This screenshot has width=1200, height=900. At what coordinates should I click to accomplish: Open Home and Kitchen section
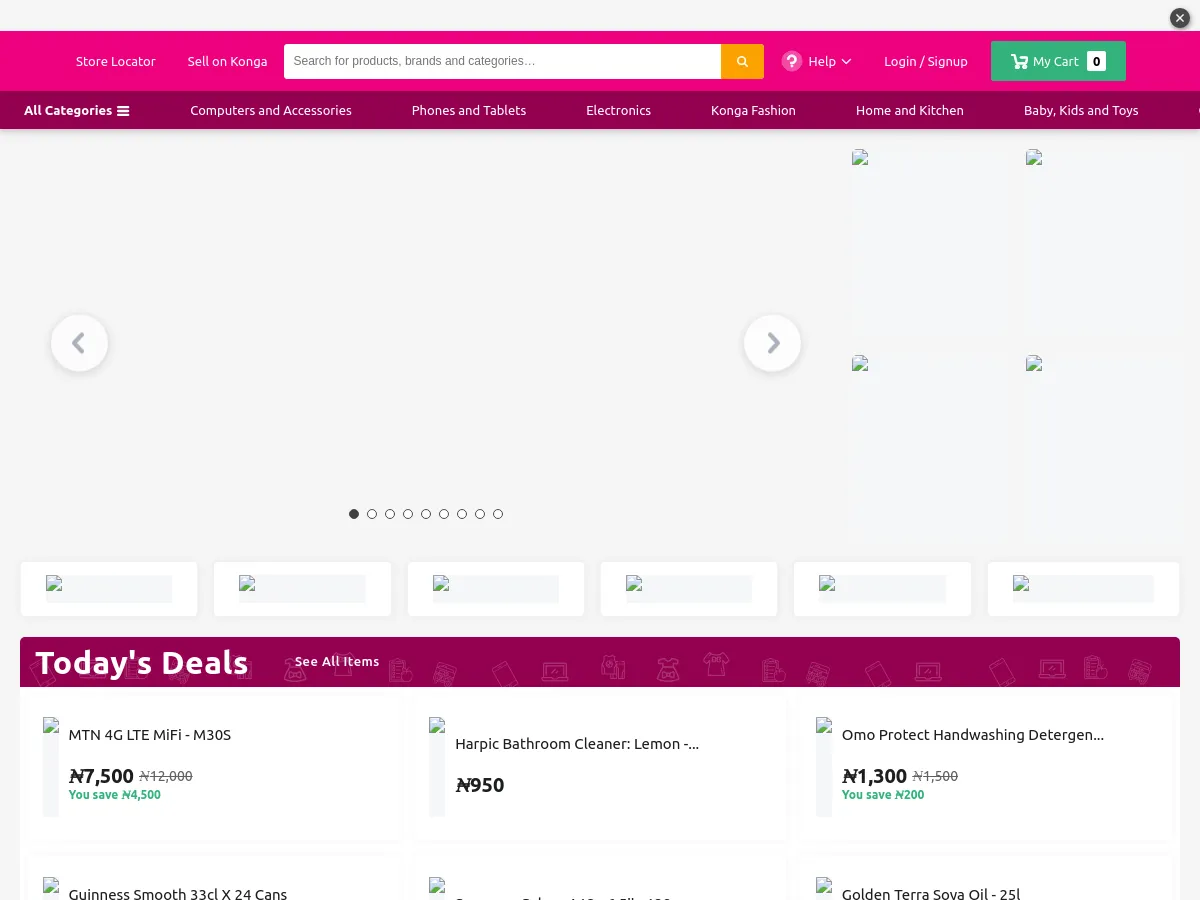click(x=910, y=110)
